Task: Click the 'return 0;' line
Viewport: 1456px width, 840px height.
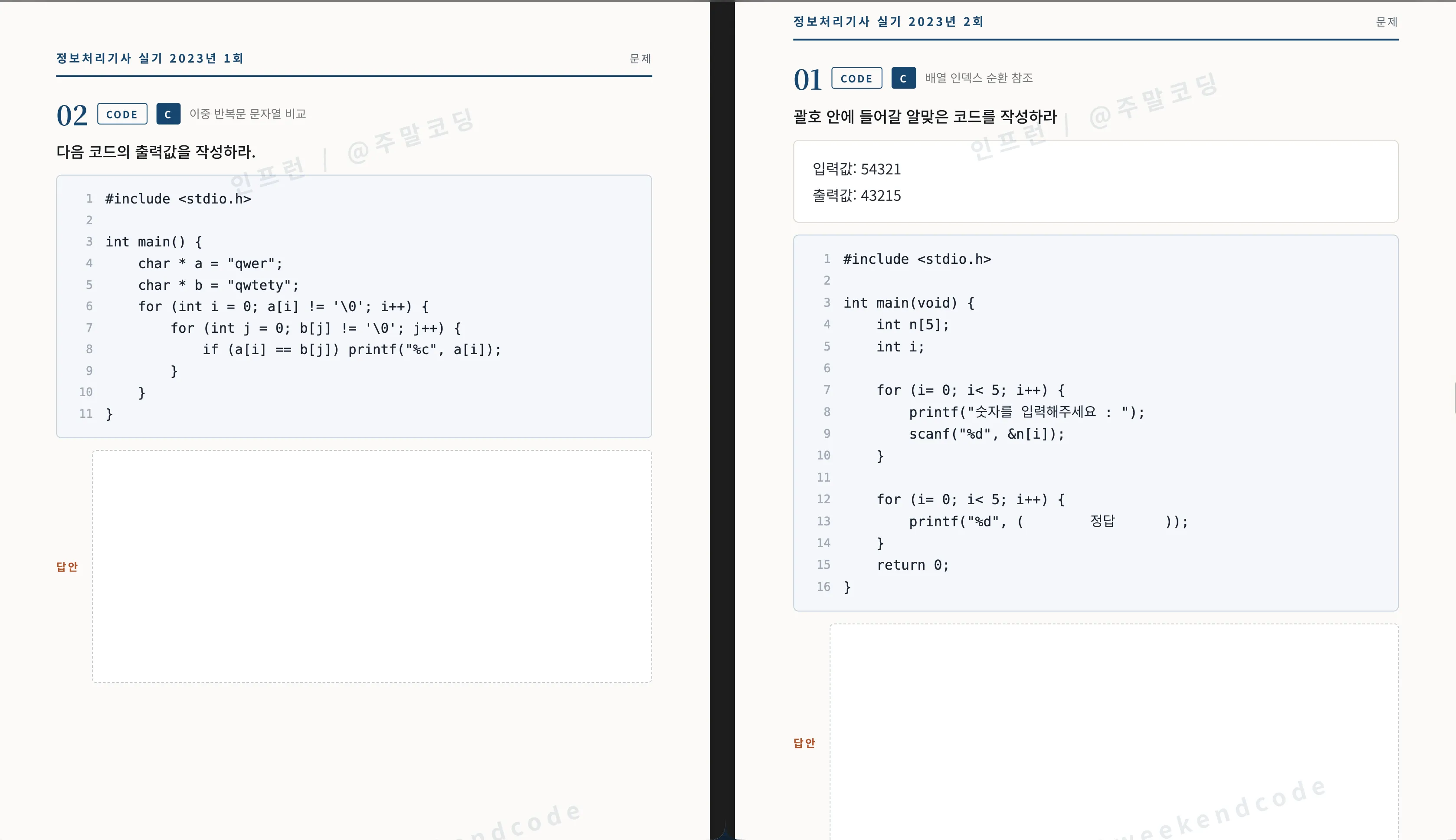Action: 912,565
